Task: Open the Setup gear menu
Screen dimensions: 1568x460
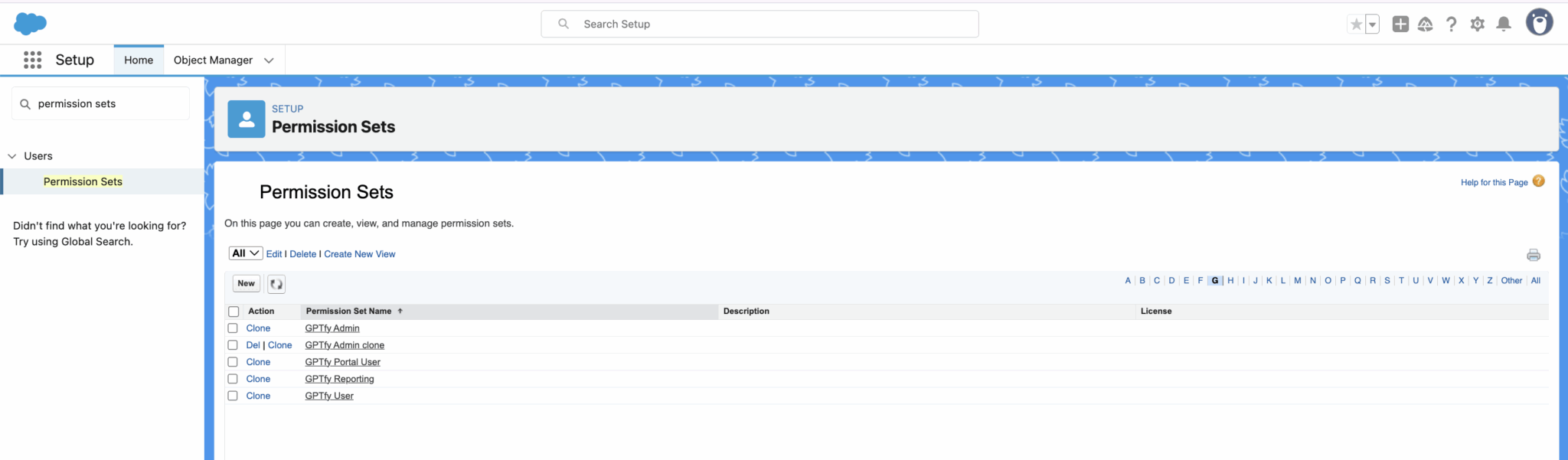Action: coord(1478,24)
